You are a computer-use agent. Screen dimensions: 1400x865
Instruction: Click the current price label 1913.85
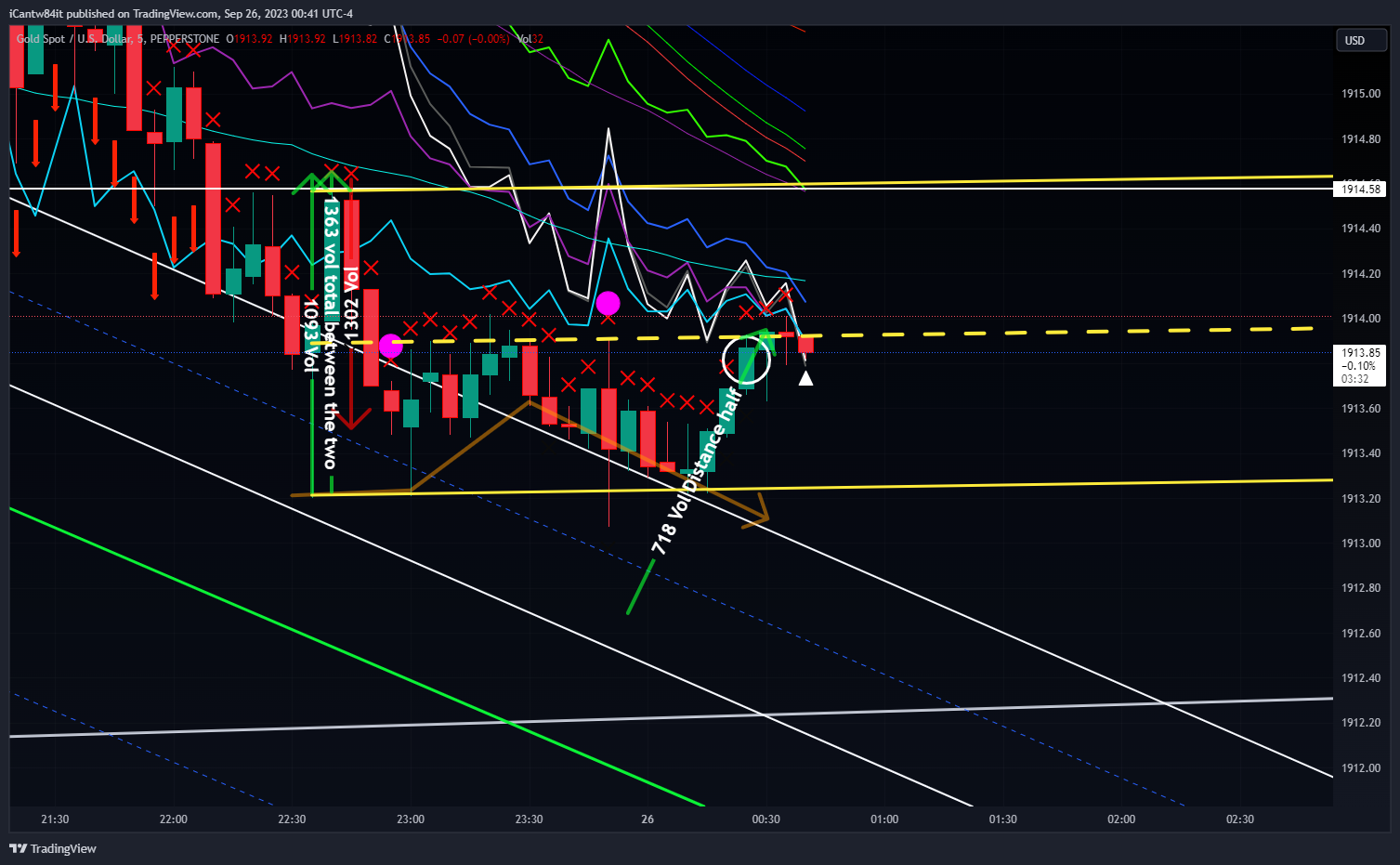coord(1360,353)
